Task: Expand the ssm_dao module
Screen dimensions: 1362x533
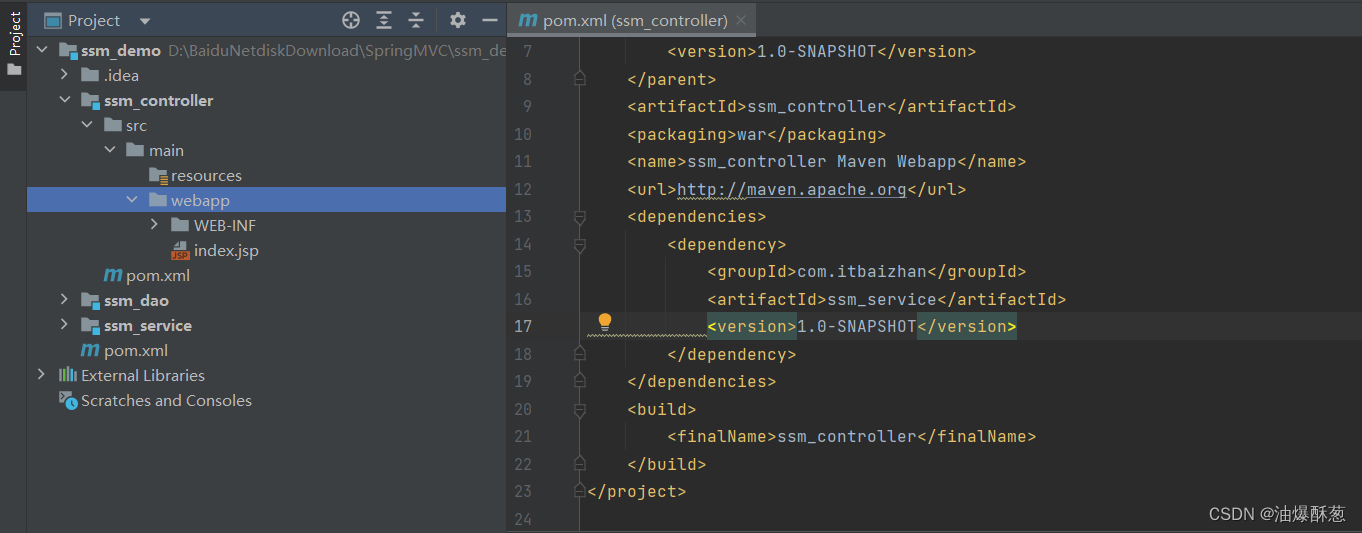Action: tap(64, 300)
